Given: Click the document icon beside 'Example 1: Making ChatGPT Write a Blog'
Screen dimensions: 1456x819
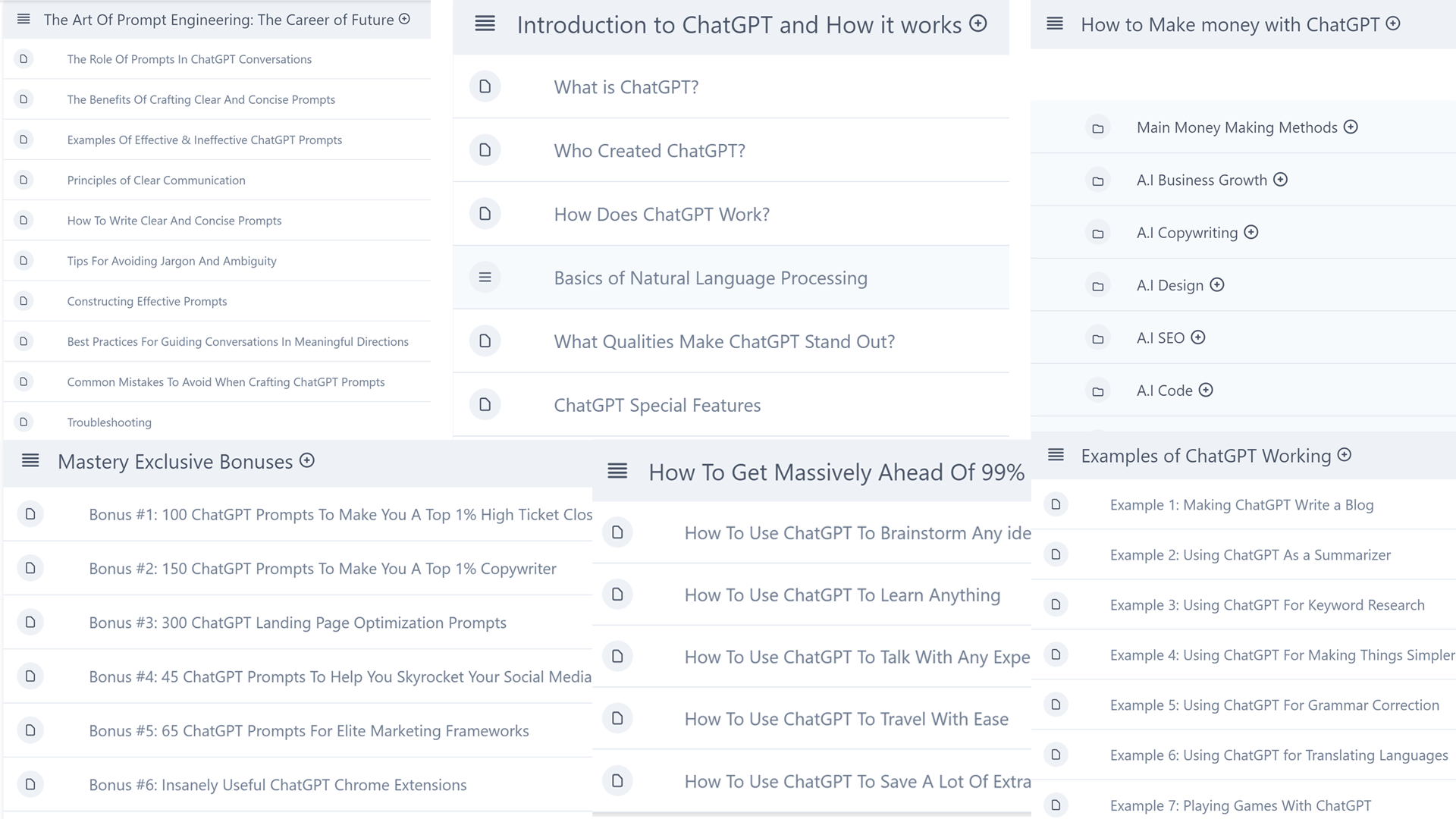Looking at the screenshot, I should (1056, 504).
